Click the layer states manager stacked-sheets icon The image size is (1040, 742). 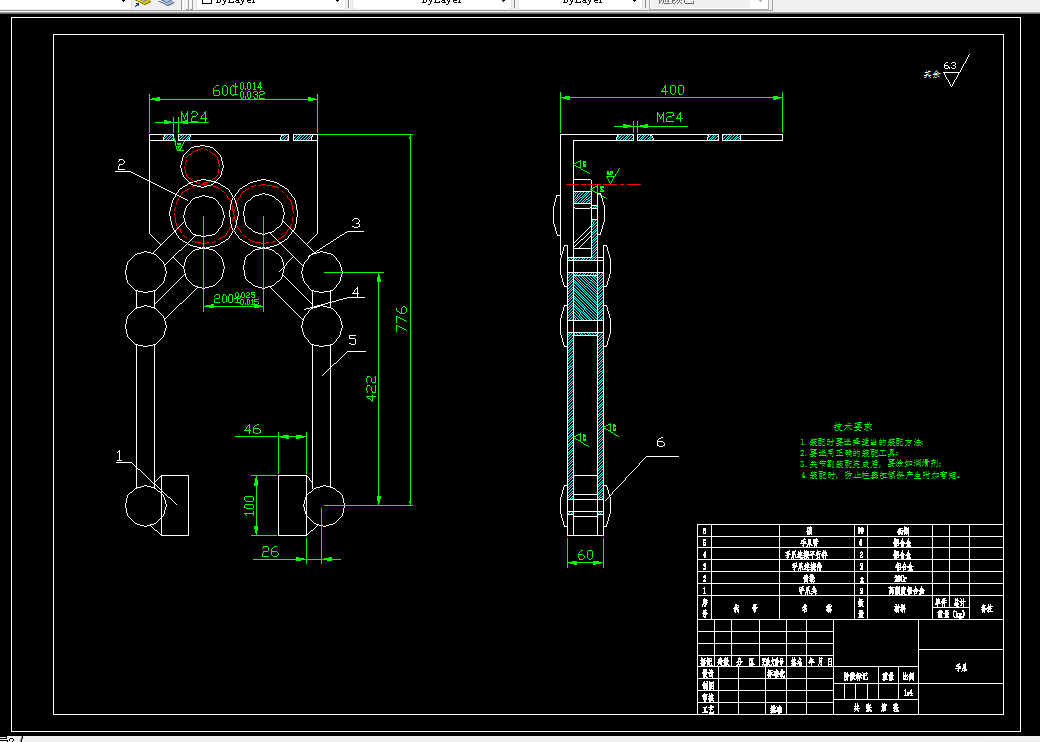[x=167, y=3]
